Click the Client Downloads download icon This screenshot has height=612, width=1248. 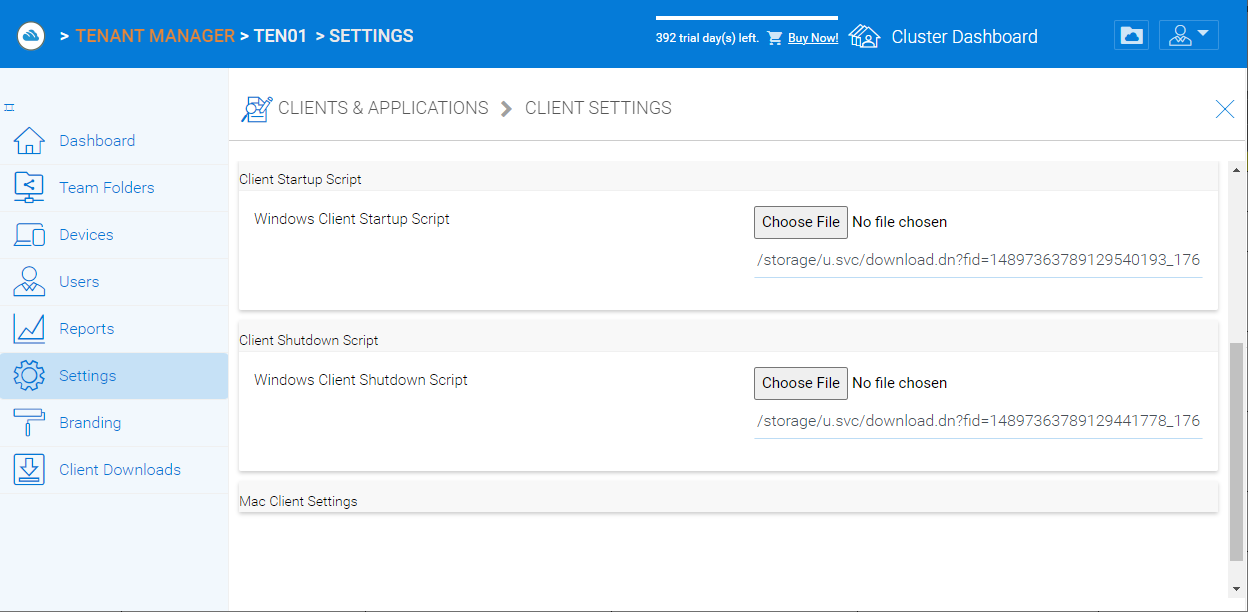coord(29,470)
